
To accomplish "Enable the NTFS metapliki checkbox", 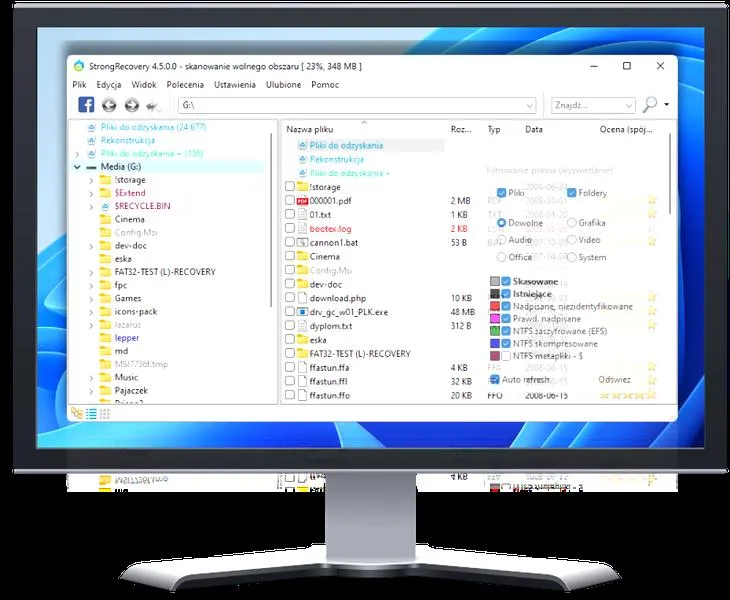I will tap(506, 356).
